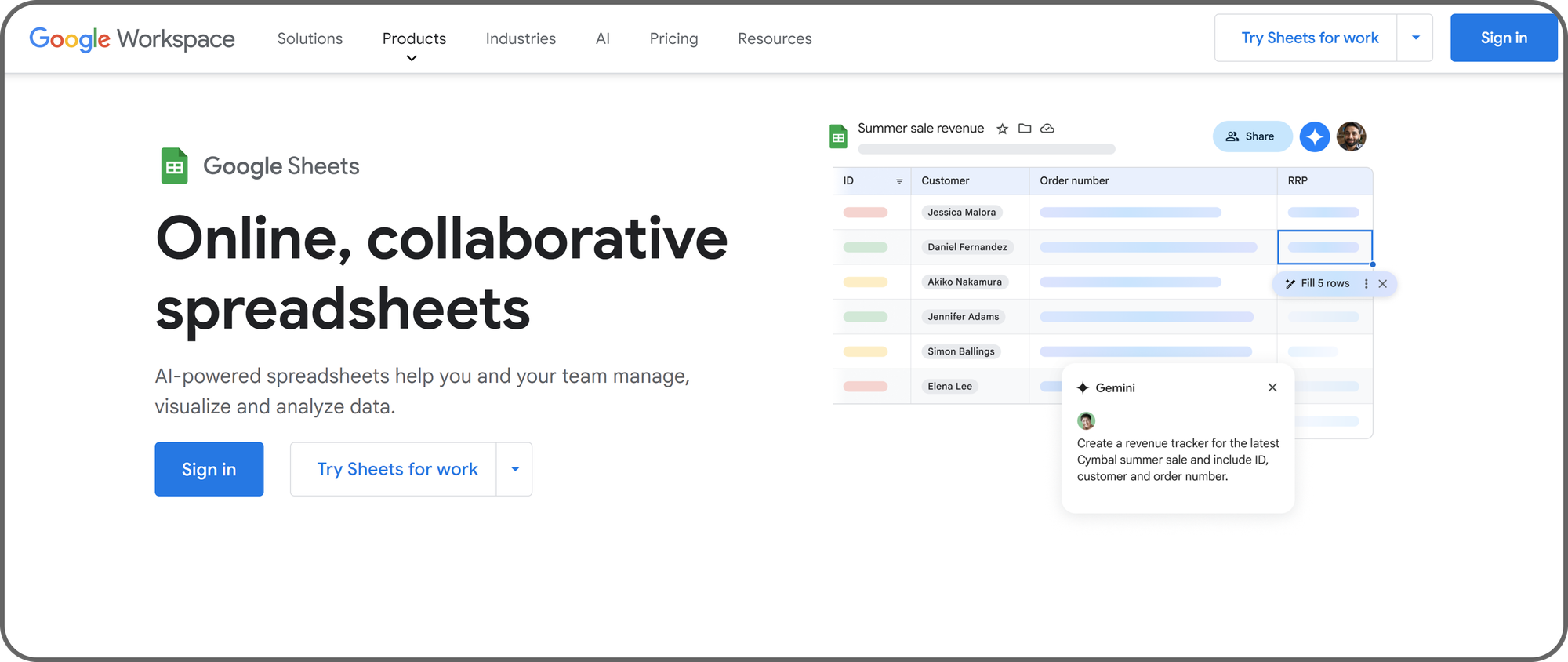Image resolution: width=1568 pixels, height=662 pixels.
Task: Click the Jennifer Adams customer chip
Action: (964, 317)
